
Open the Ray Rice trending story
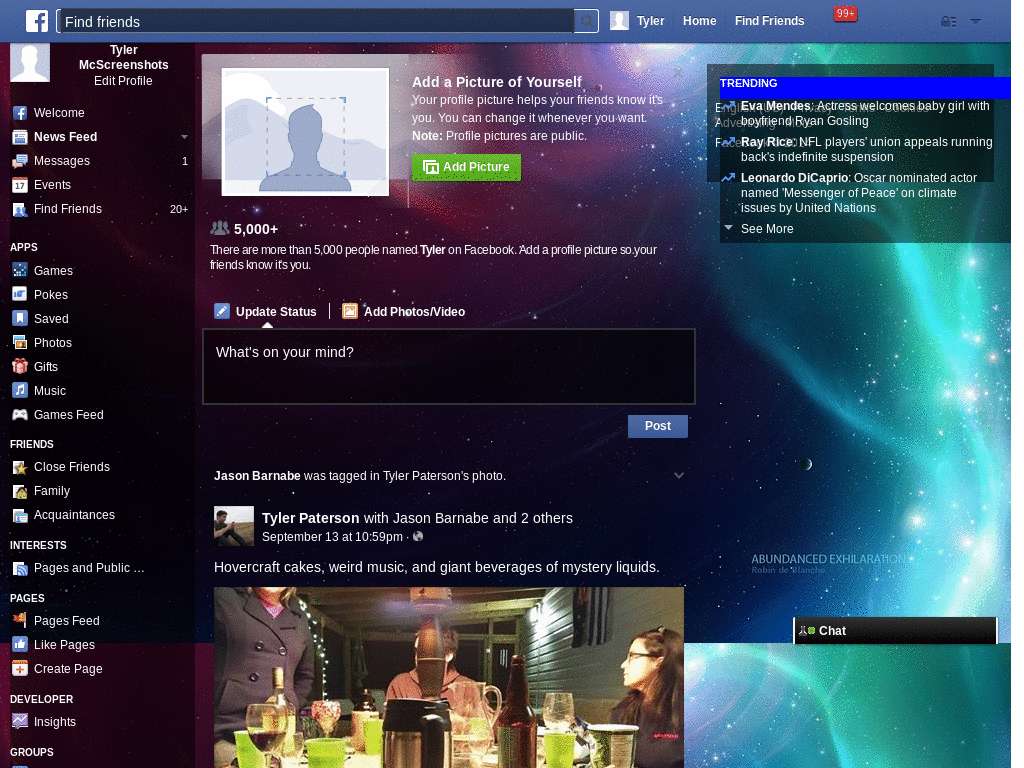866,149
